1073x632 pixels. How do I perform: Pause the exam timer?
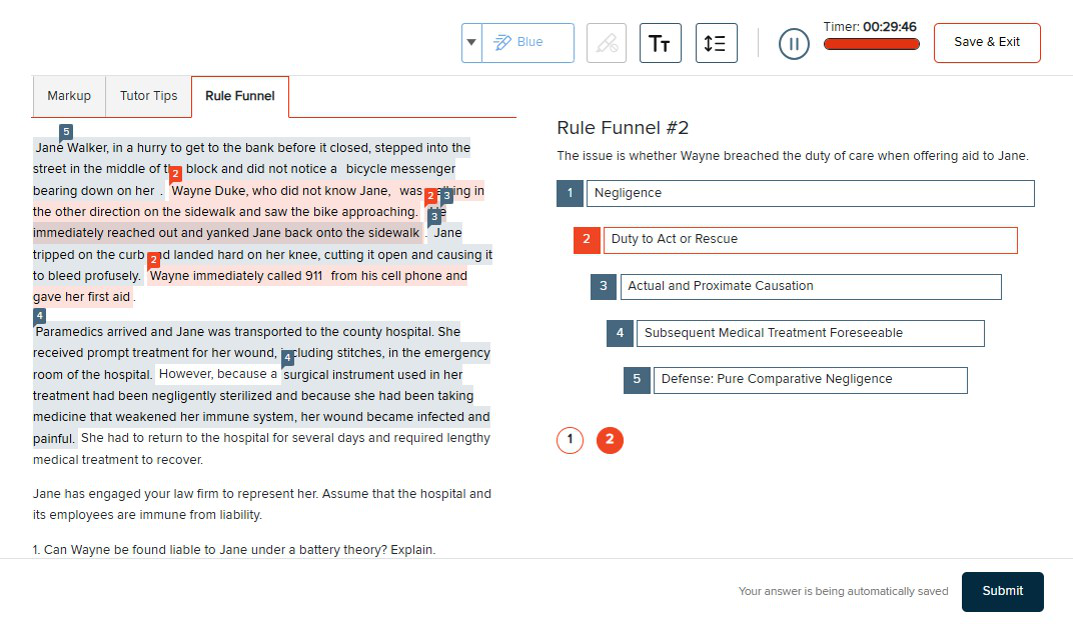(793, 43)
